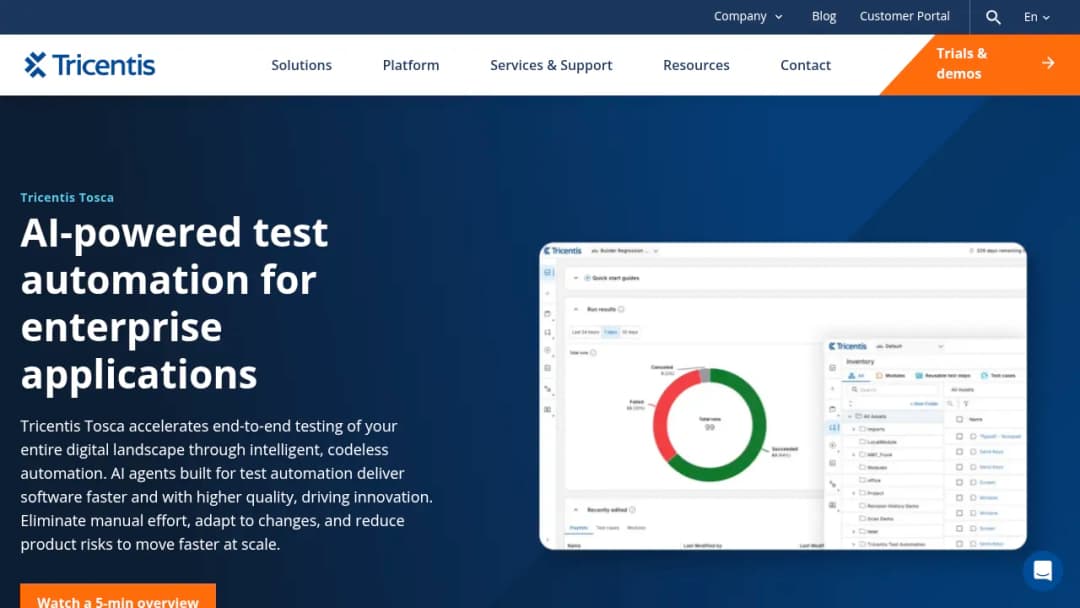Click the arrow on Trials & demos
The image size is (1080, 608).
pos(1048,63)
